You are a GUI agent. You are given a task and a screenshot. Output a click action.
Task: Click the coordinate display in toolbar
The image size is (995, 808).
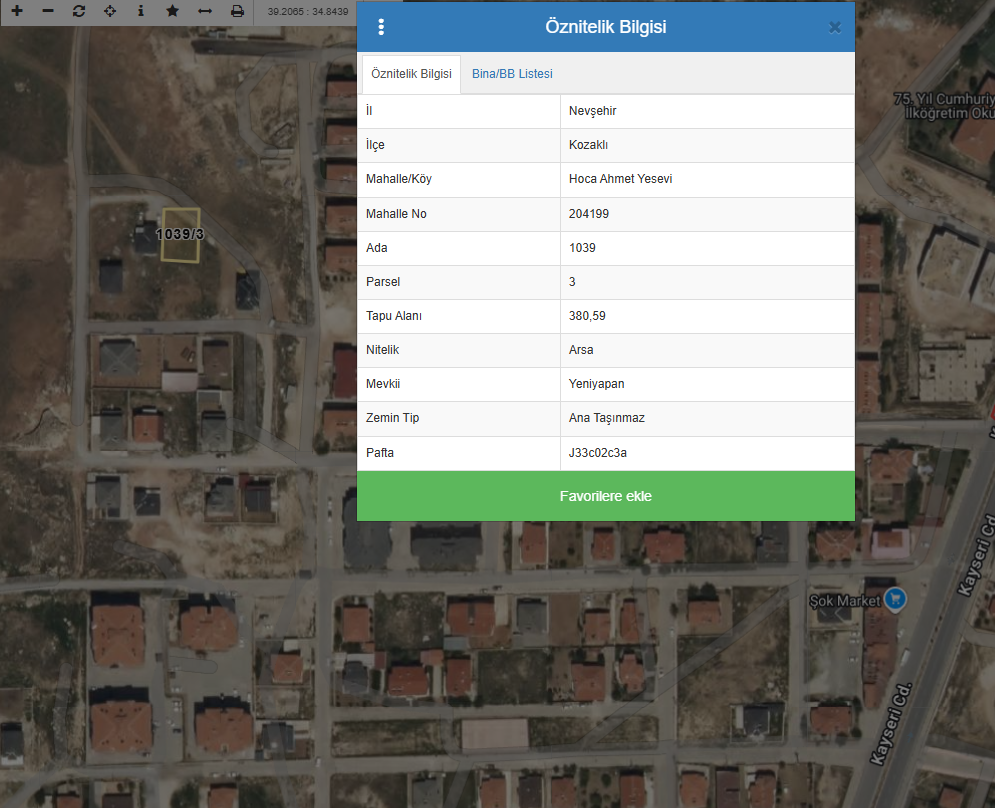tap(308, 11)
